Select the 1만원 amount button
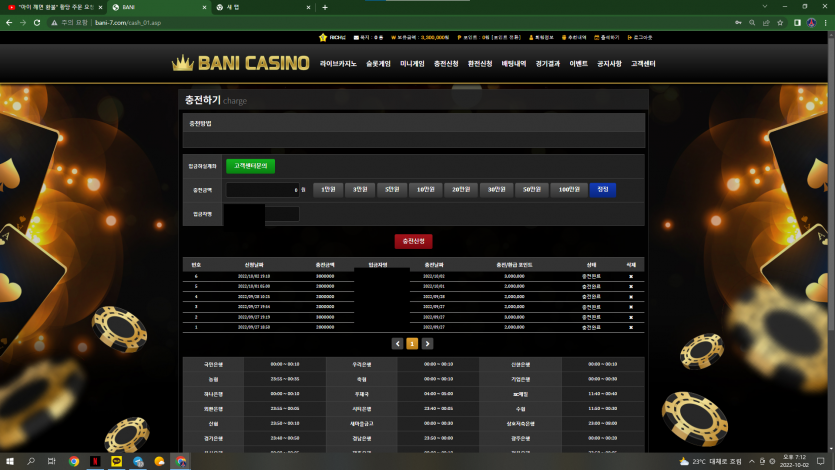 point(328,190)
